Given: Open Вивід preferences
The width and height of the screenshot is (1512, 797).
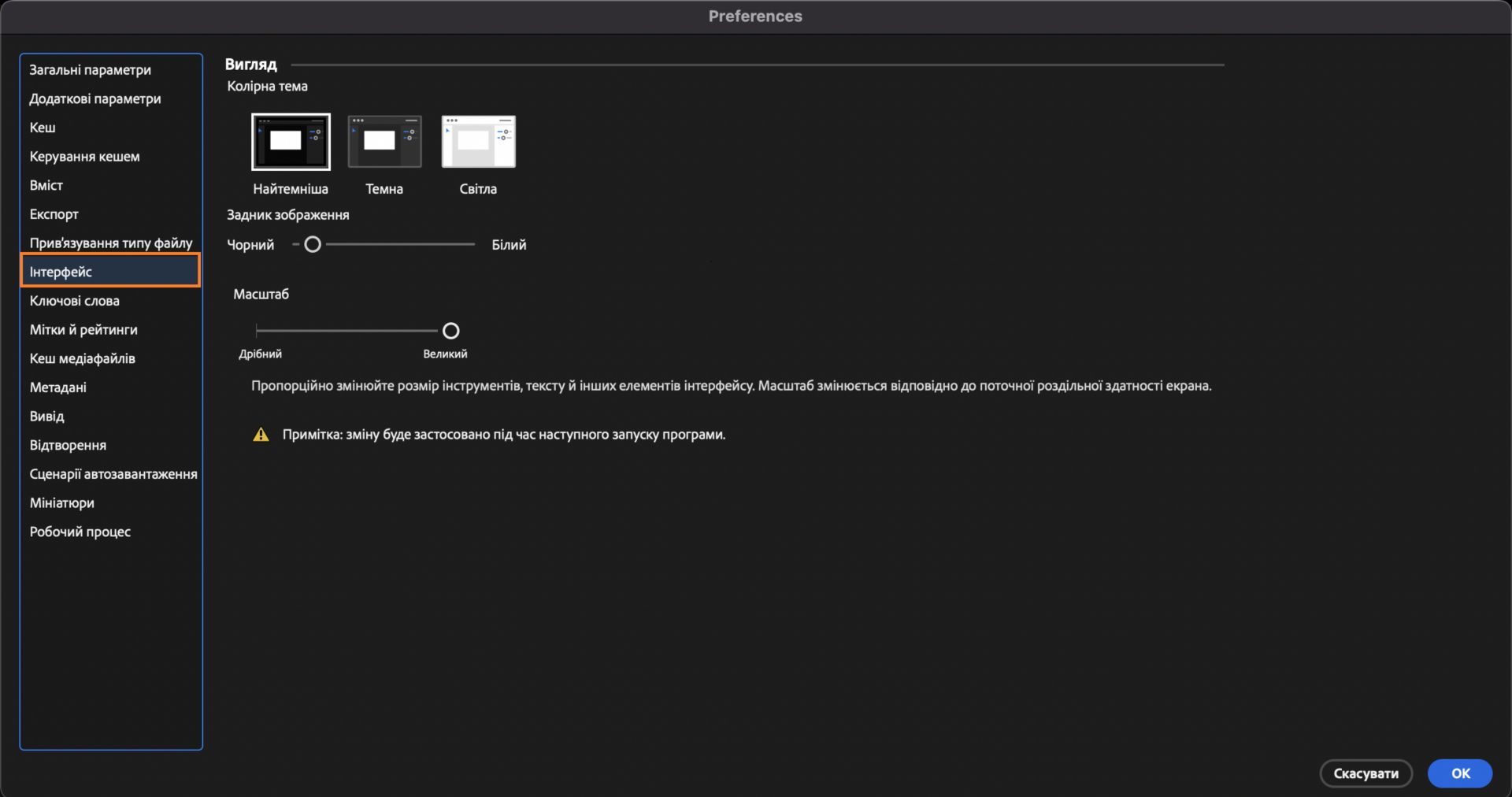Looking at the screenshot, I should pyautogui.click(x=111, y=416).
